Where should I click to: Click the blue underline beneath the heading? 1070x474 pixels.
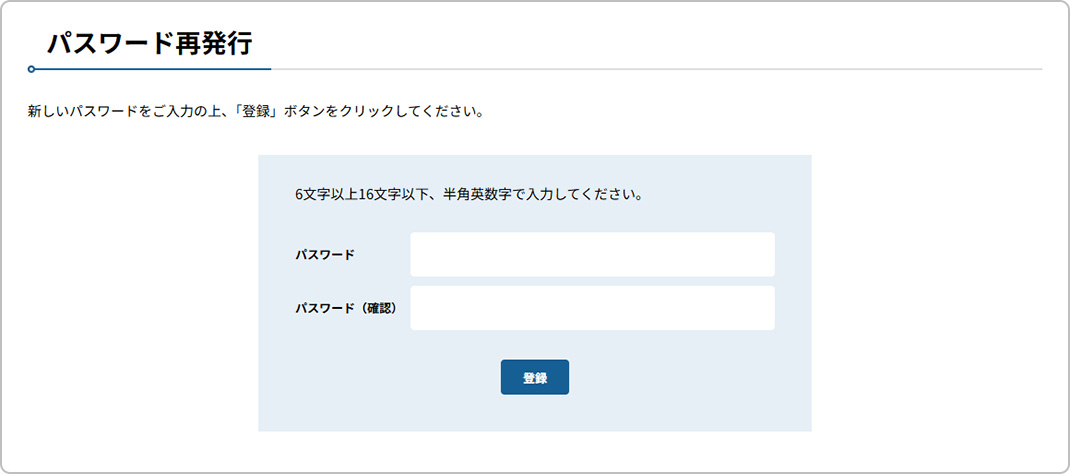(x=150, y=69)
